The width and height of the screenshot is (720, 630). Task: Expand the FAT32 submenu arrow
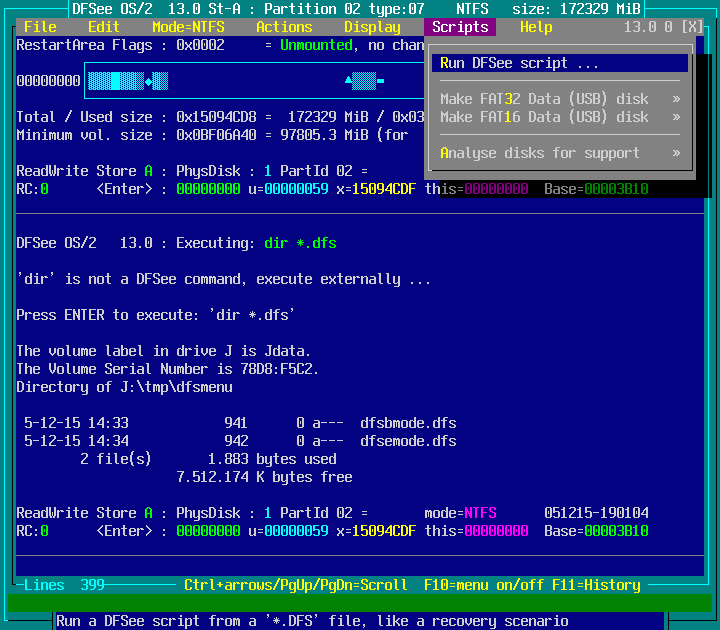tap(677, 99)
